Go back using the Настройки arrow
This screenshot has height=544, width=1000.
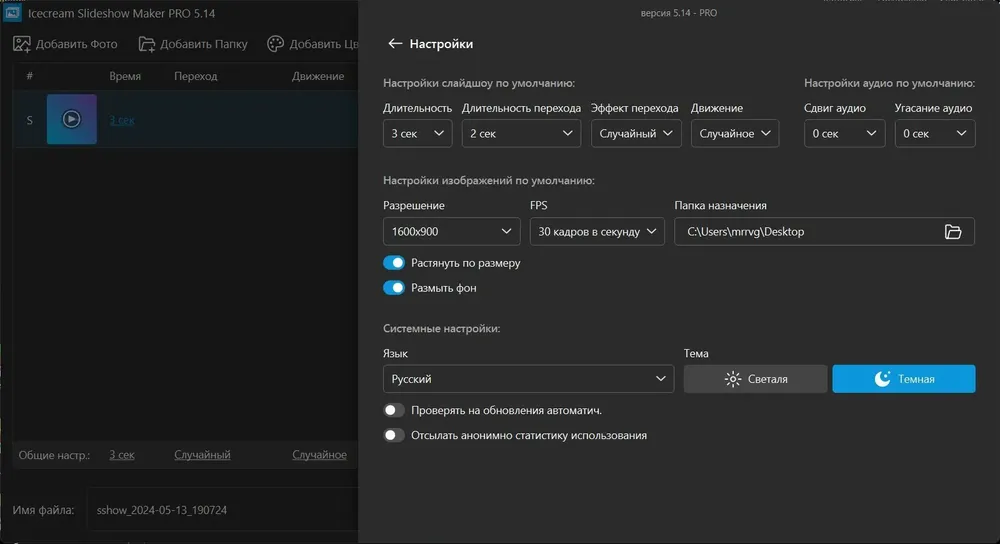[x=395, y=43]
